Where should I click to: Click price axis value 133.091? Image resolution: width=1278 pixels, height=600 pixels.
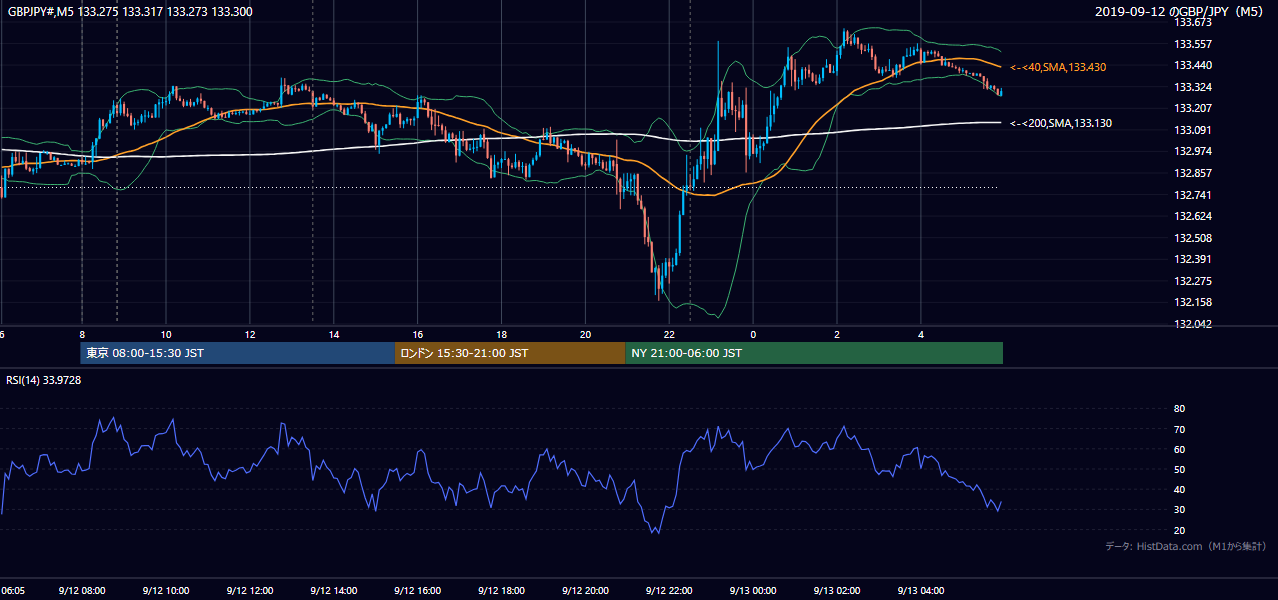tap(1192, 130)
